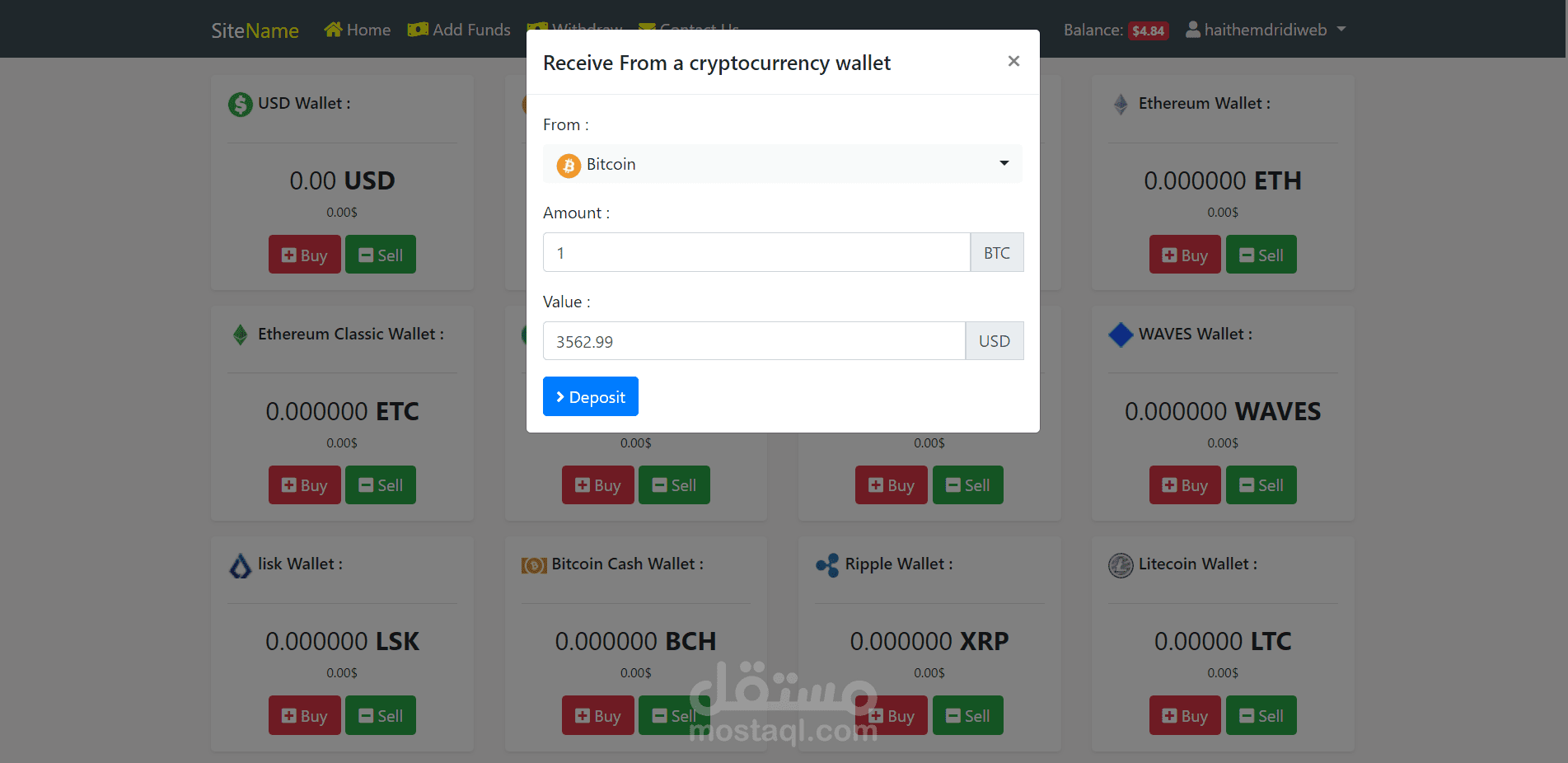Click the Value USD input field

point(754,341)
